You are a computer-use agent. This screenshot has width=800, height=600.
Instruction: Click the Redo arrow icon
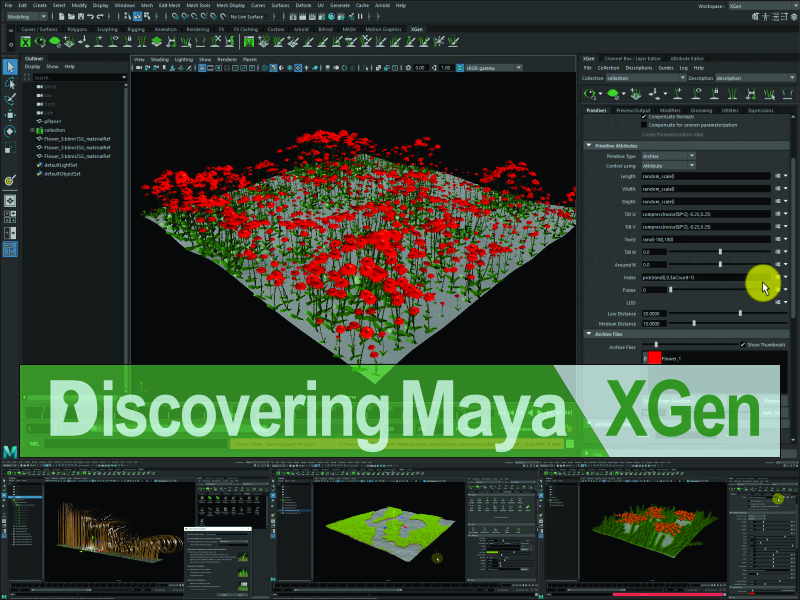coord(100,16)
